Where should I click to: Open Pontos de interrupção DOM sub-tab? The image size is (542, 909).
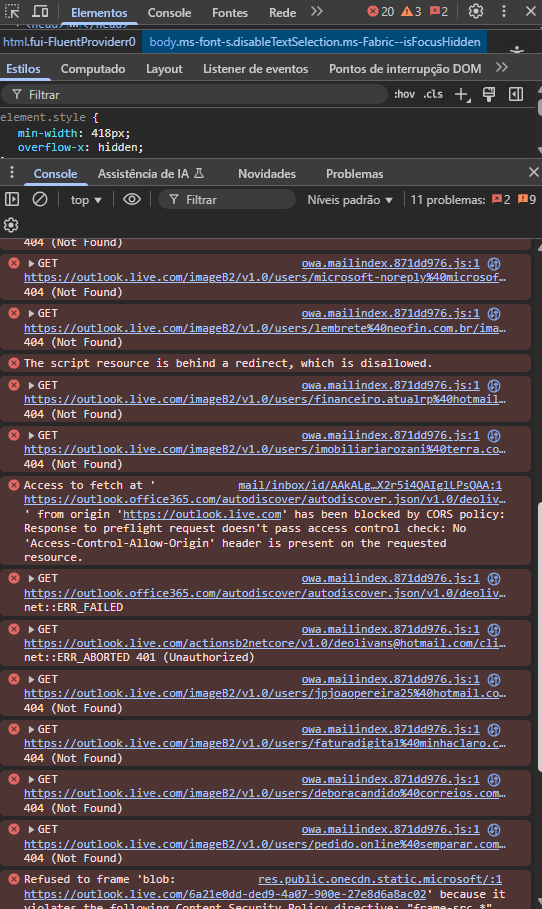click(405, 68)
